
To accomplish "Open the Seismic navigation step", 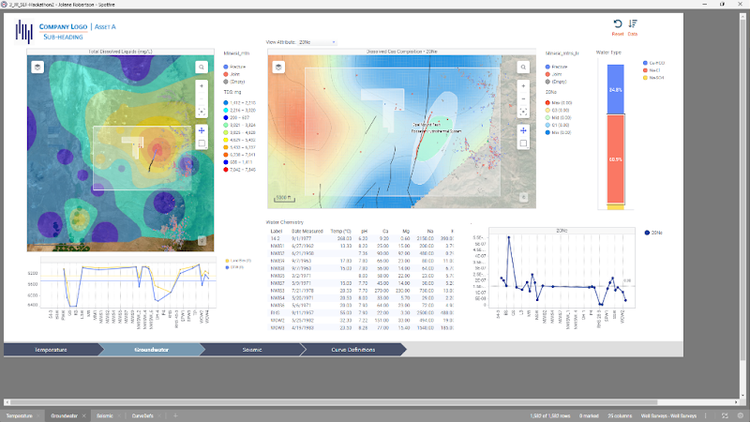I will pyautogui.click(x=252, y=350).
